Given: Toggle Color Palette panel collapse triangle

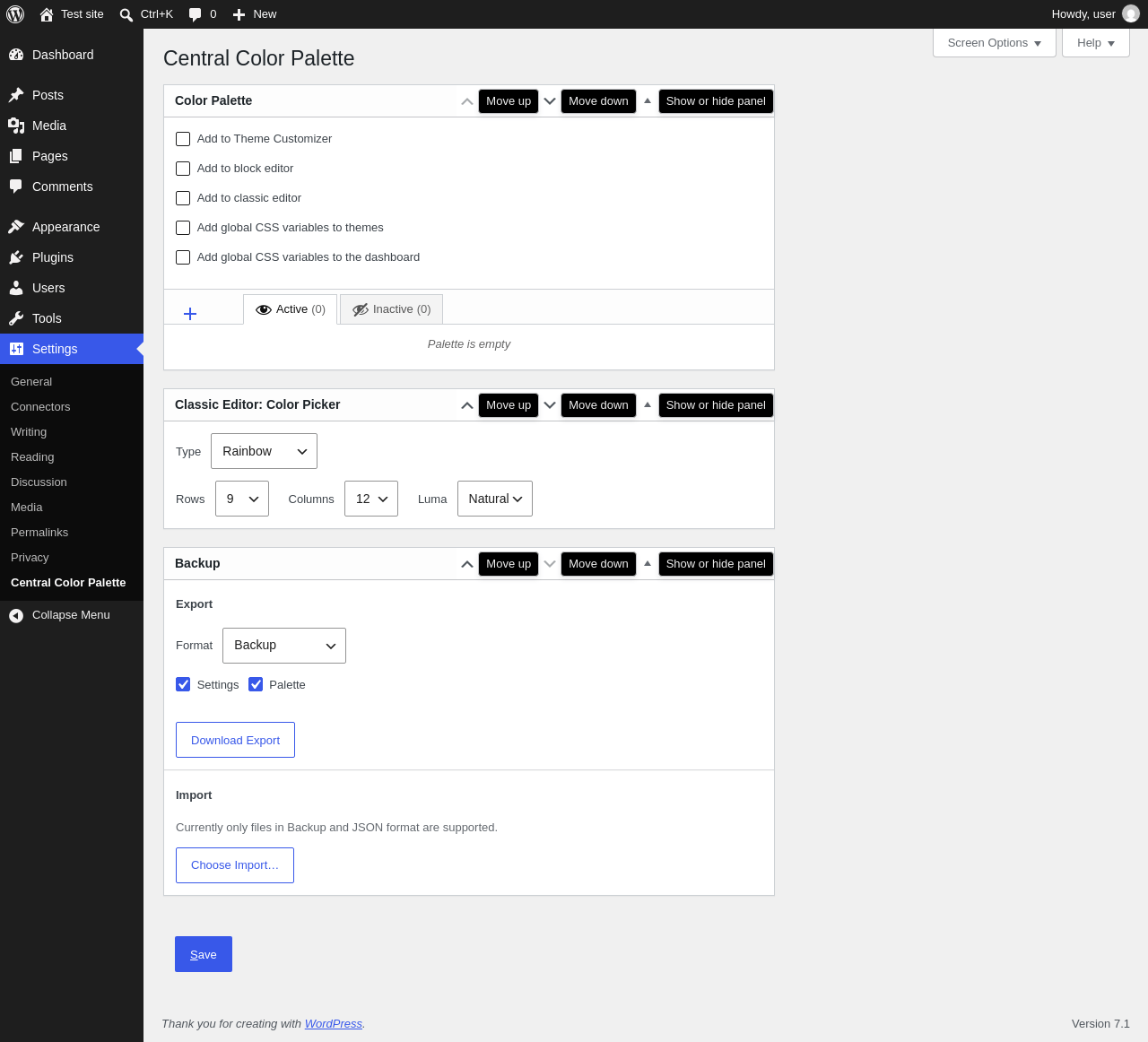Looking at the screenshot, I should [648, 101].
